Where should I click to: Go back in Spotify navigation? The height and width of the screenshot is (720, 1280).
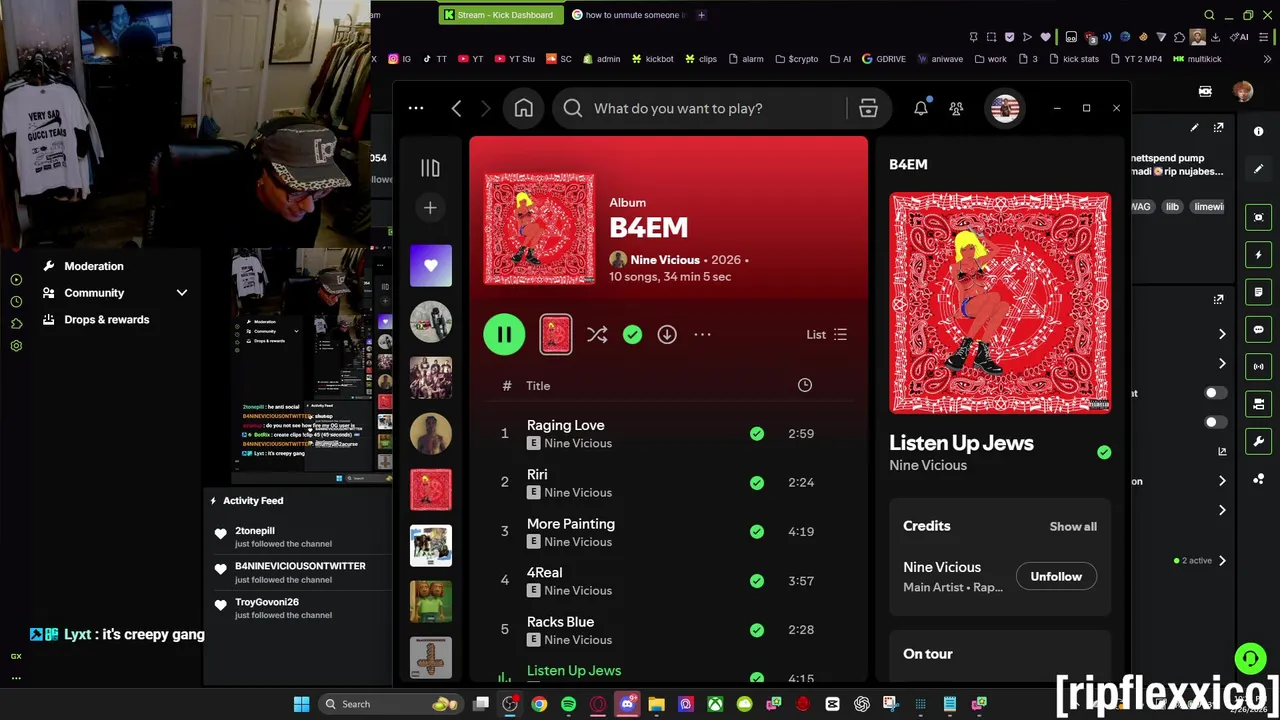tap(456, 108)
